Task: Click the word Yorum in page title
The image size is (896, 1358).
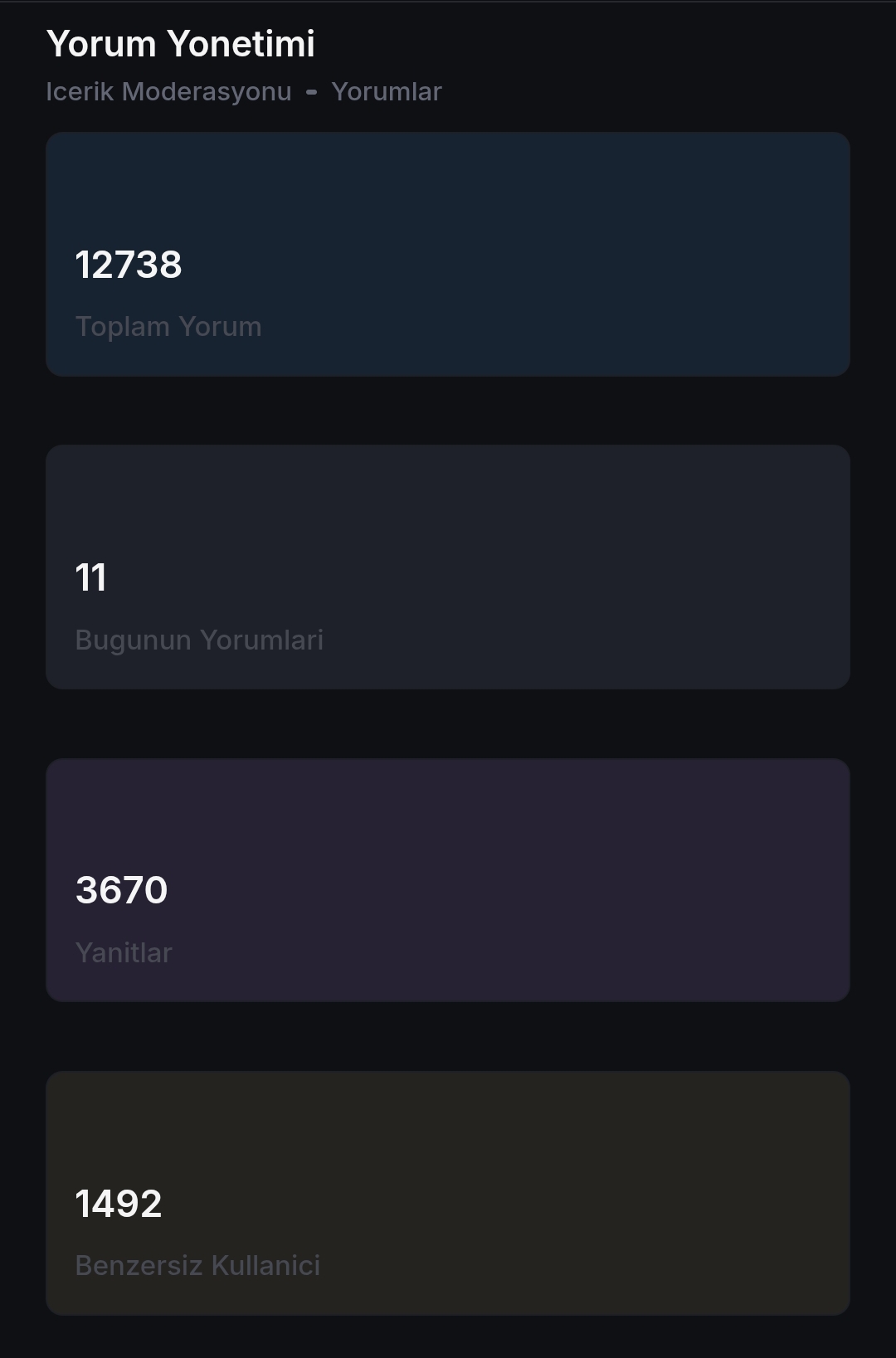Action: click(x=101, y=44)
